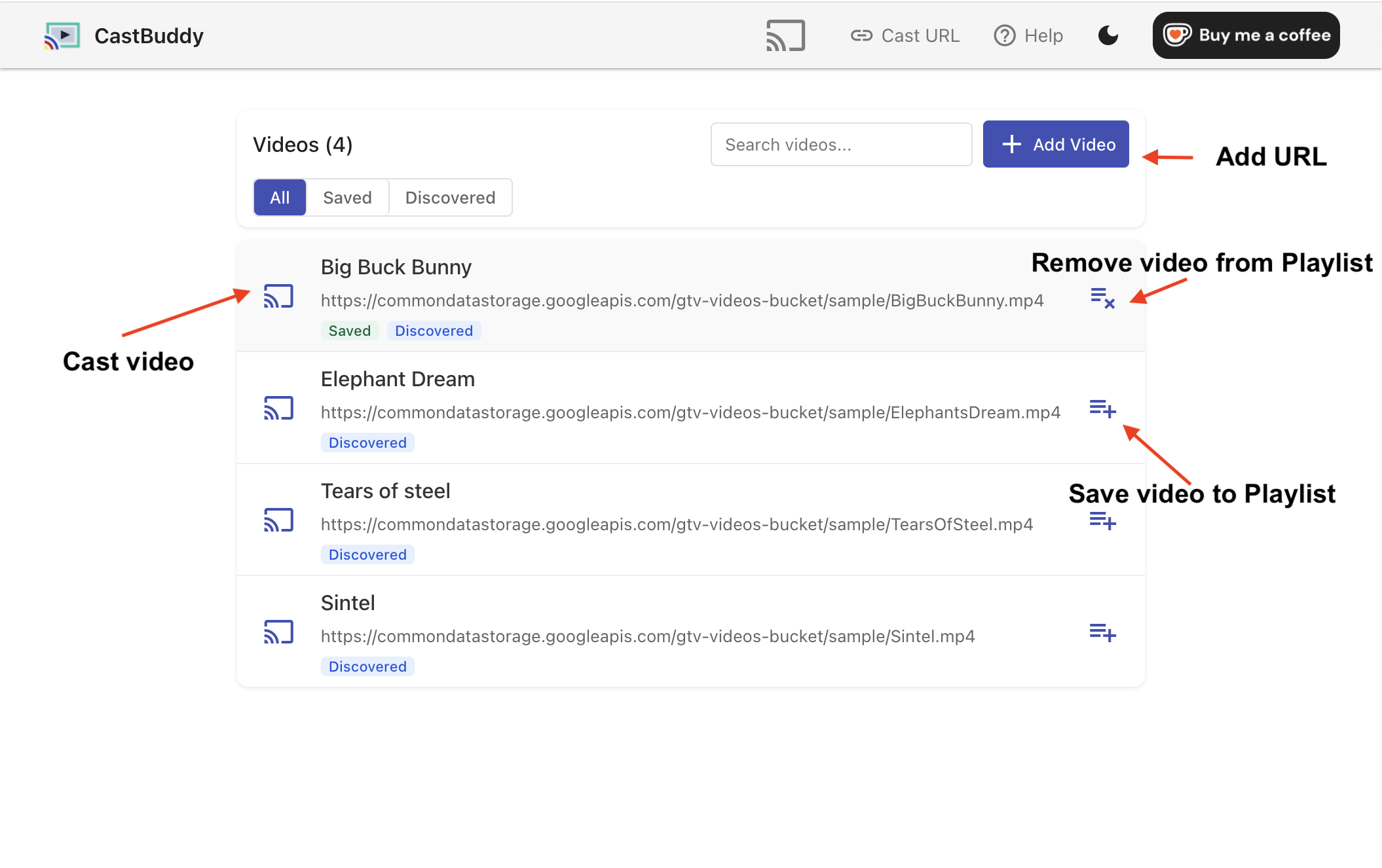This screenshot has width=1382, height=868.
Task: Click the ElephantsDream.mp4 URL text
Action: pos(690,412)
